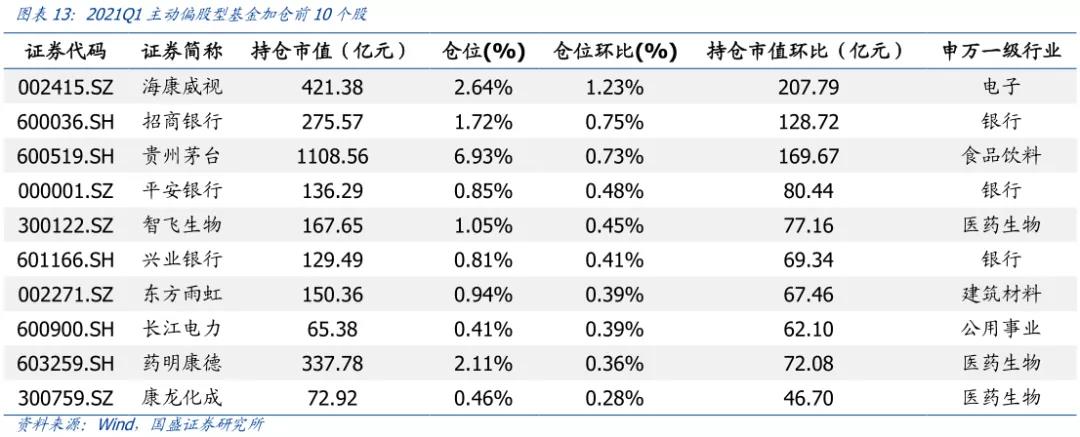
Task: Click the value 1108.56
Action: point(333,156)
